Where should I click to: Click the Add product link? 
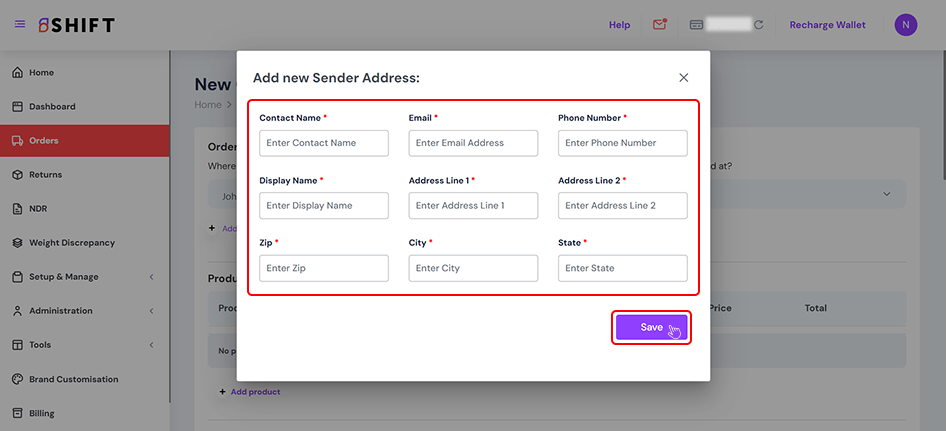tap(254, 392)
